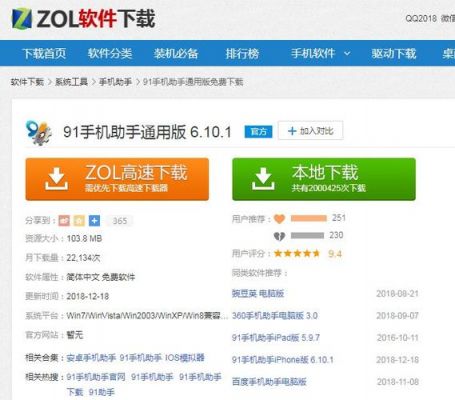
Task: Open 360手机助手电脑版 3.0 link
Action: click(275, 315)
